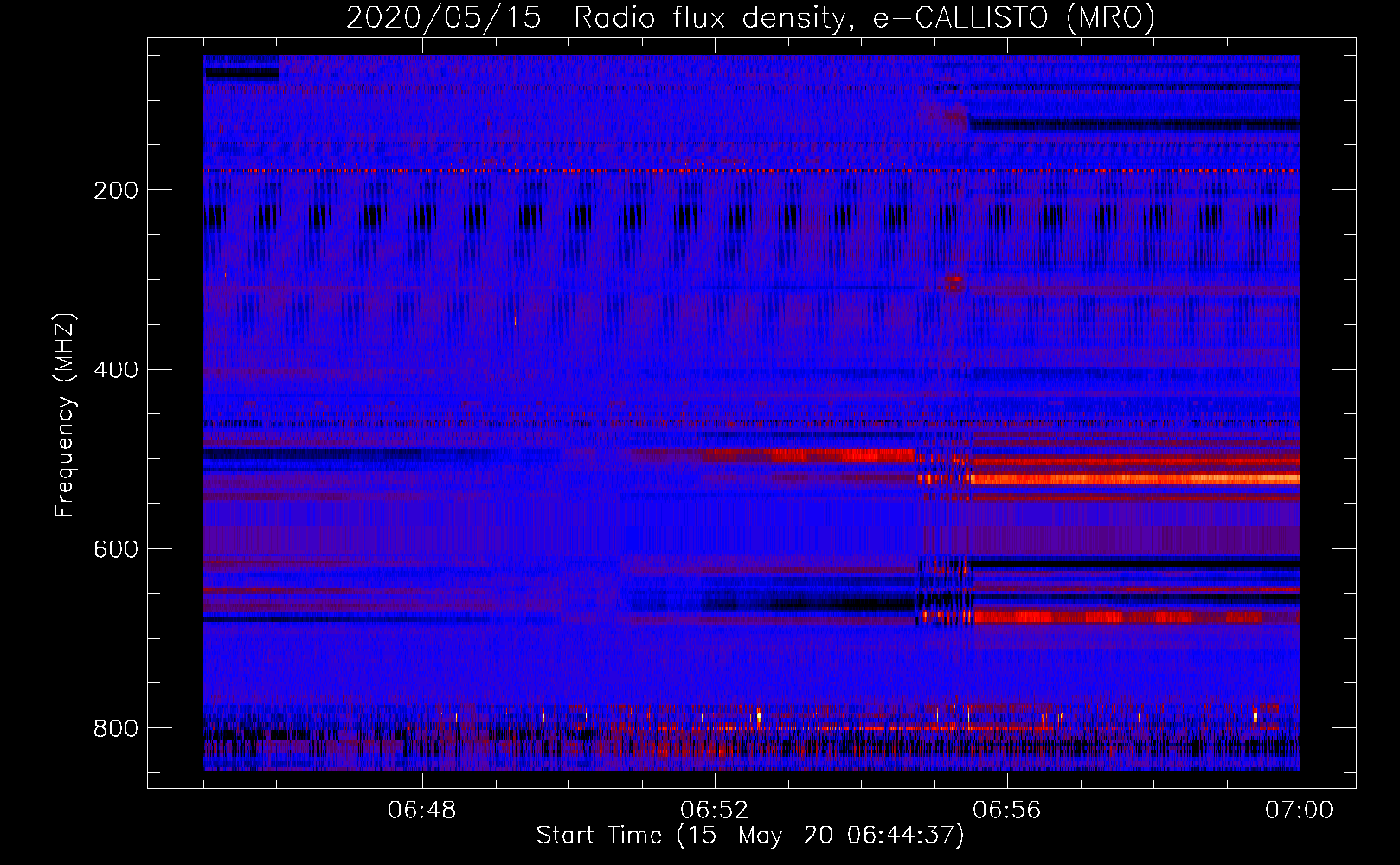
Task: Click the plot title "Radio flux density, e-CALLISTO (MRO)"
Action: coord(864,18)
